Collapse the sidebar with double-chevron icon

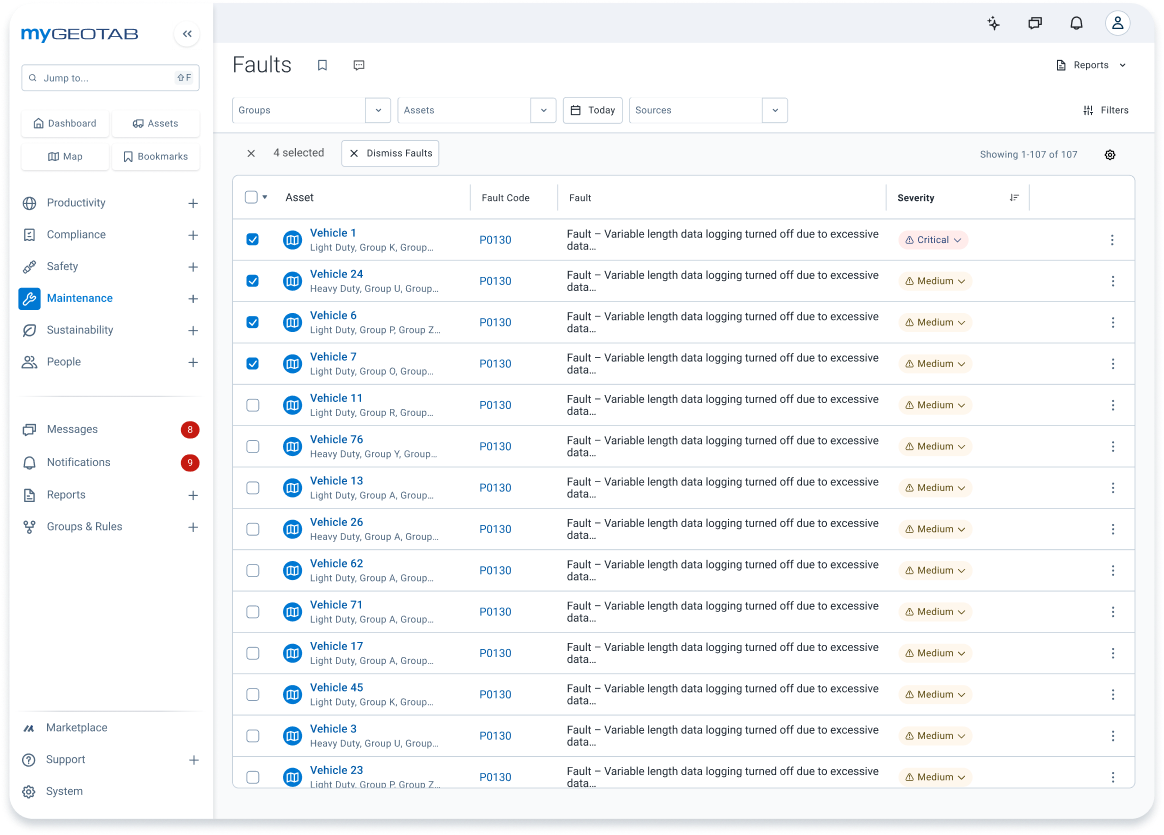coord(187,33)
